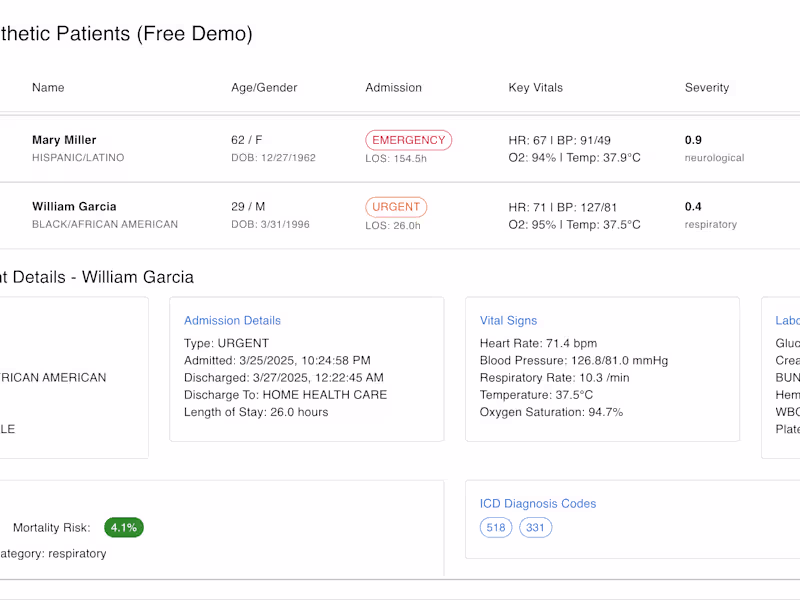Click the Age/Gender column header

(x=264, y=88)
